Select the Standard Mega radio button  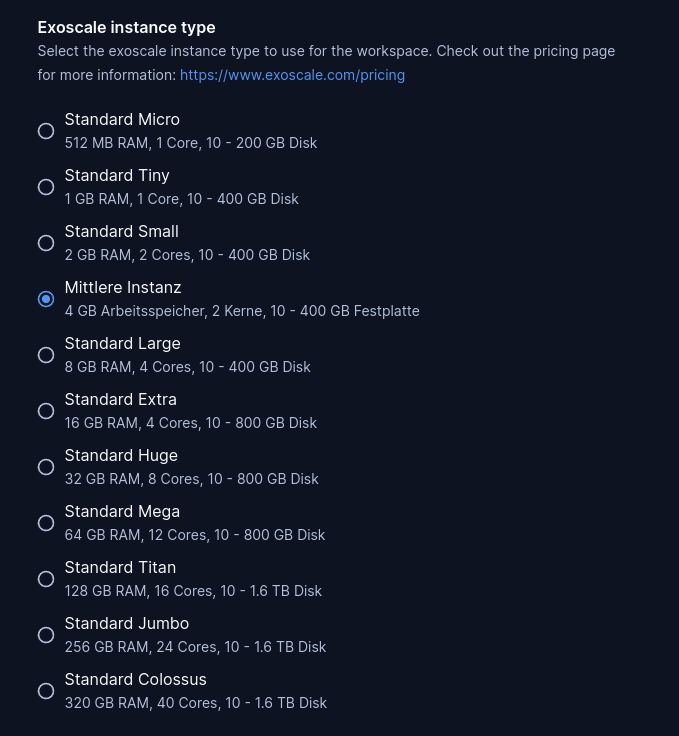coord(46,523)
